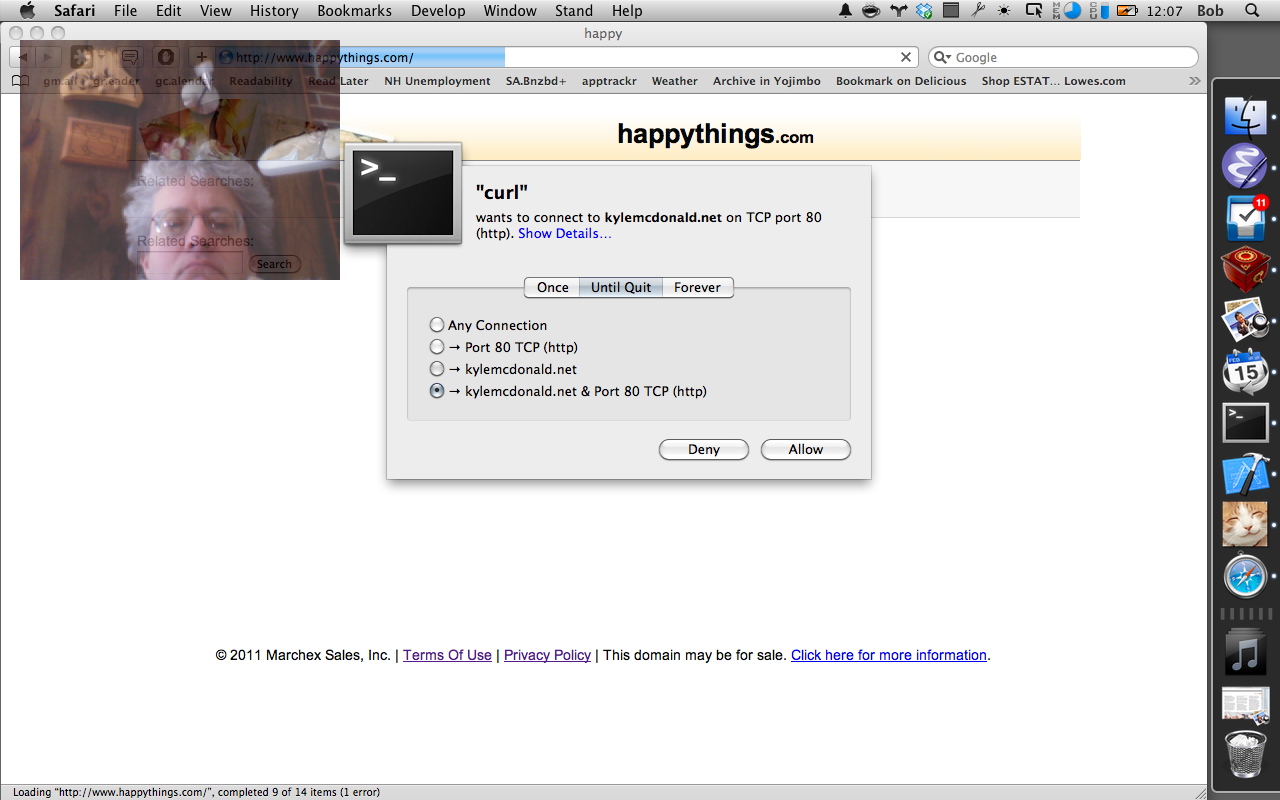
Task: Launch Emacs from the dock
Action: [1245, 166]
